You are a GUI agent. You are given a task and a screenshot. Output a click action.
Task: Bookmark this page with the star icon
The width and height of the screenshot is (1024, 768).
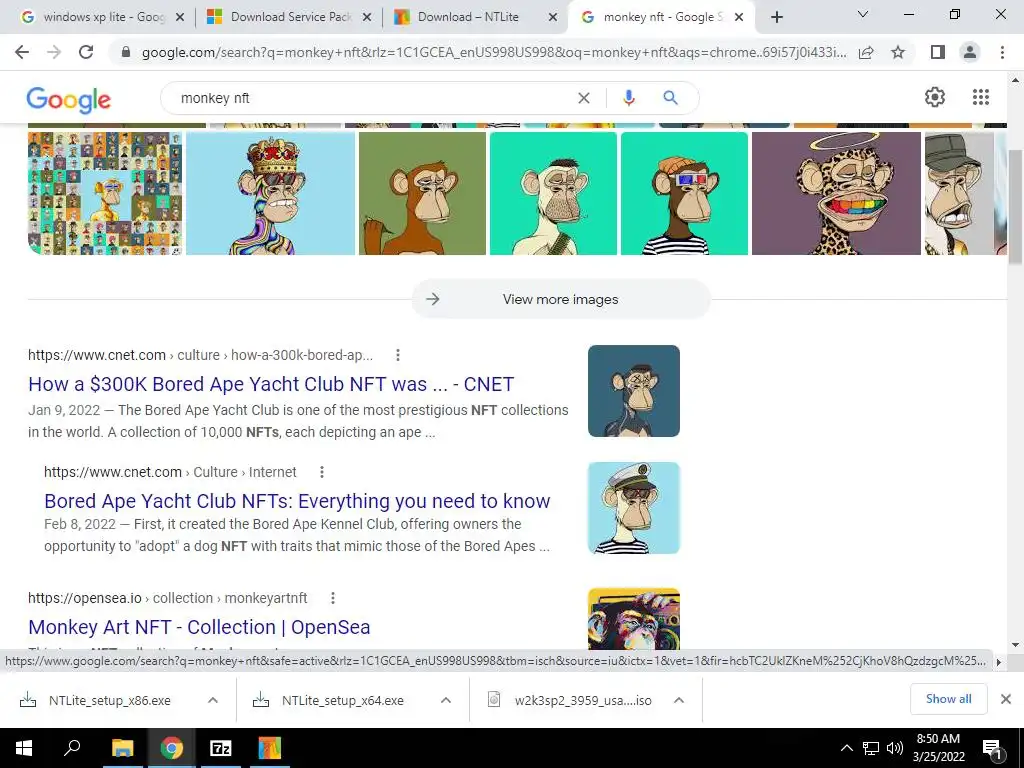898,52
